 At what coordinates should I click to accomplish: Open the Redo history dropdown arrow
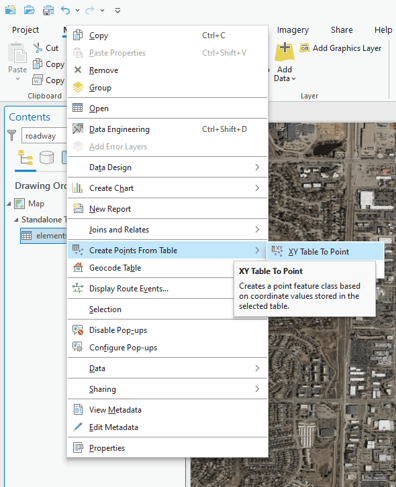click(102, 11)
